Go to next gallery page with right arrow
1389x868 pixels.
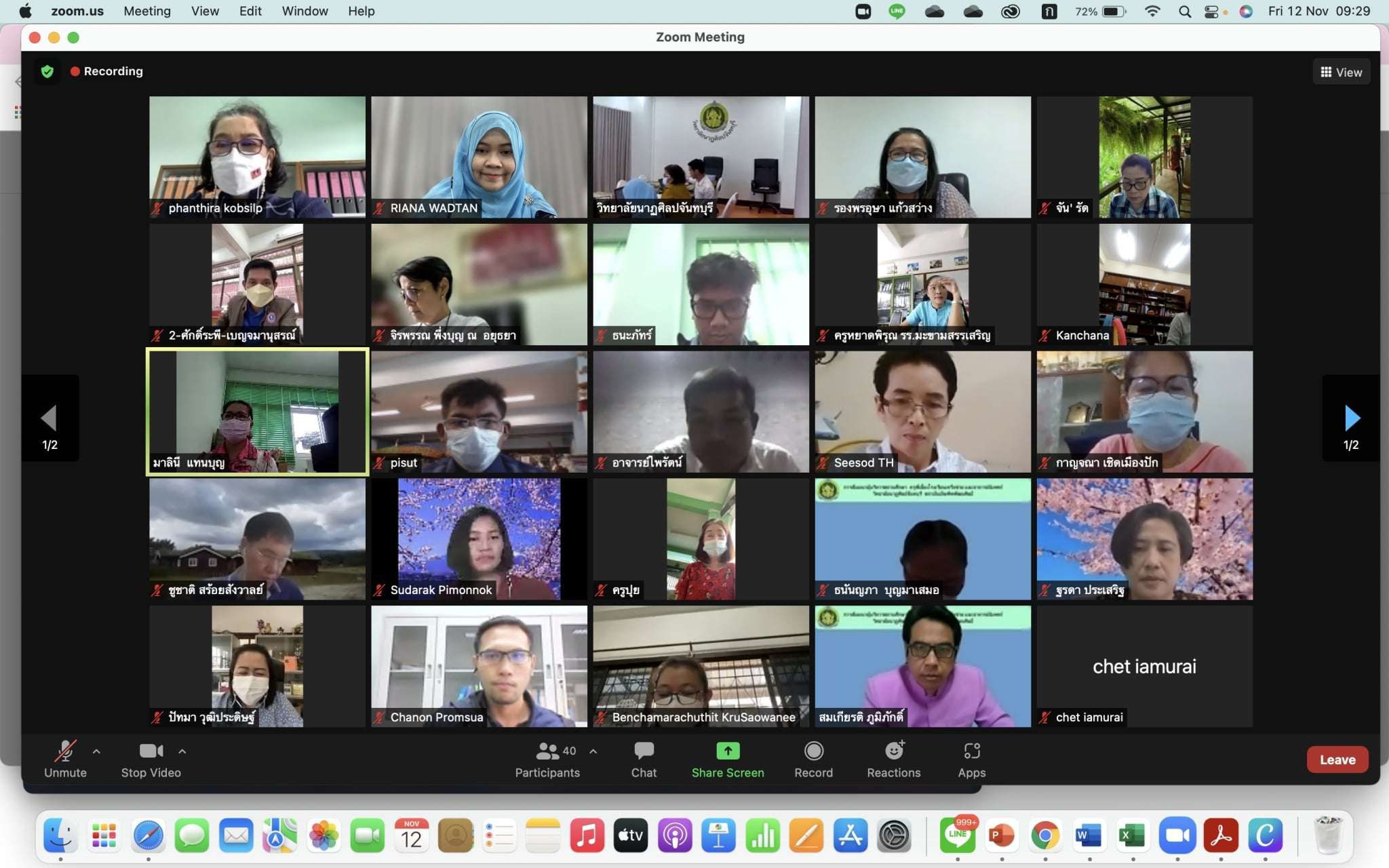(1351, 418)
